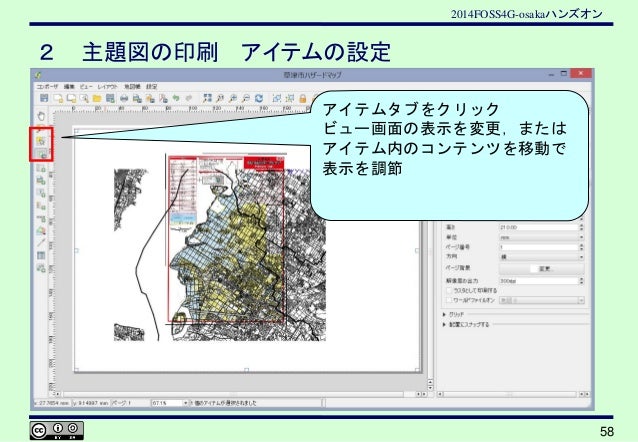The height and width of the screenshot is (442, 638).
Task: Click the Zoom full icon
Action: [x=208, y=98]
